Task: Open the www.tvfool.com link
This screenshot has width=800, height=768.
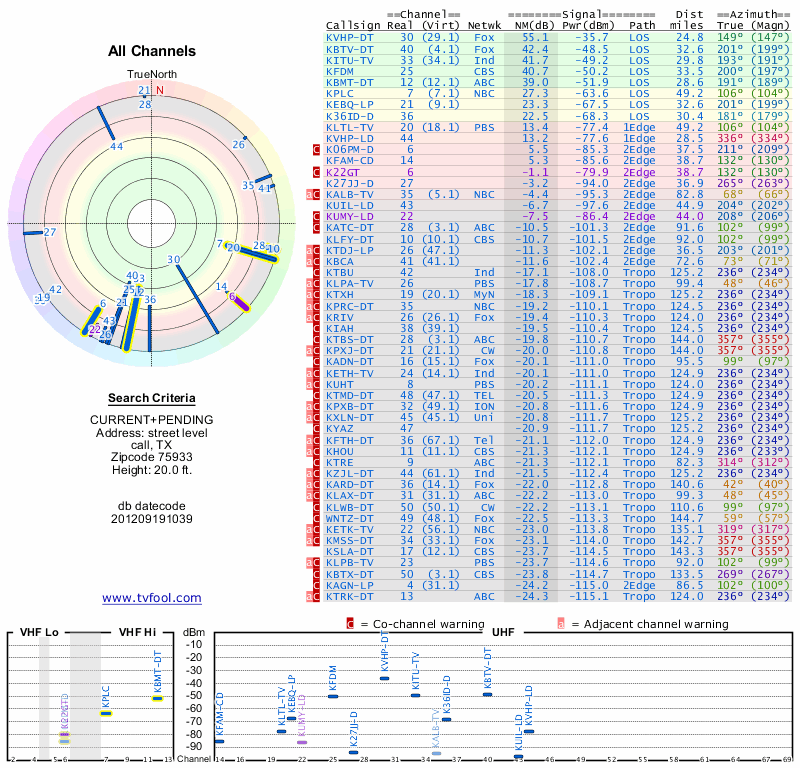Action: coord(152,598)
